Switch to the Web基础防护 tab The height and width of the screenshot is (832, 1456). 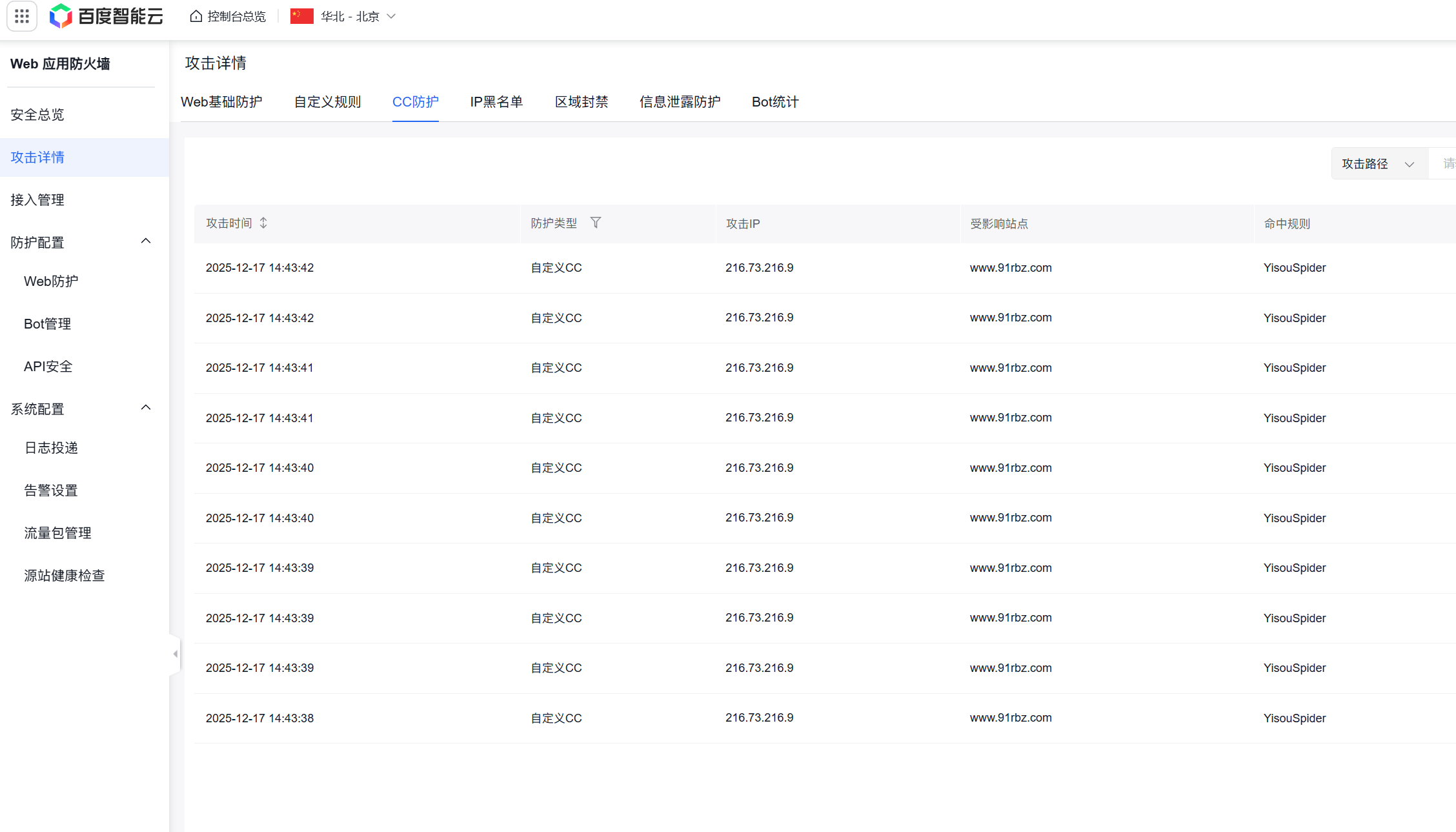[221, 102]
